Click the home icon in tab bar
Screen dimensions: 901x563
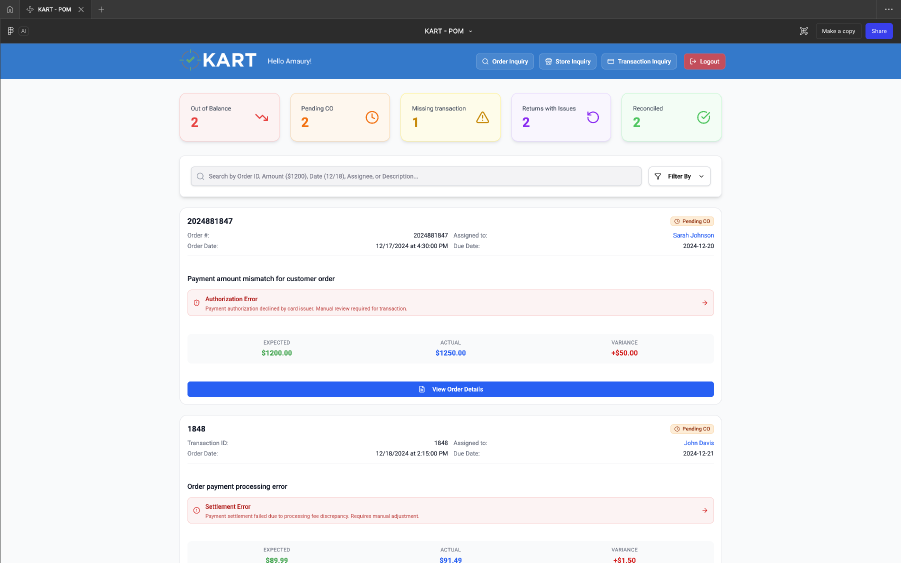tap(10, 9)
